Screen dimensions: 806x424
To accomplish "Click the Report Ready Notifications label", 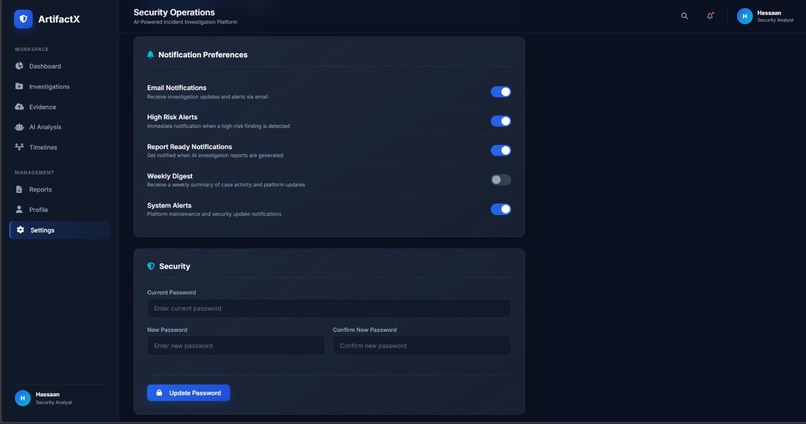I will tap(189, 146).
